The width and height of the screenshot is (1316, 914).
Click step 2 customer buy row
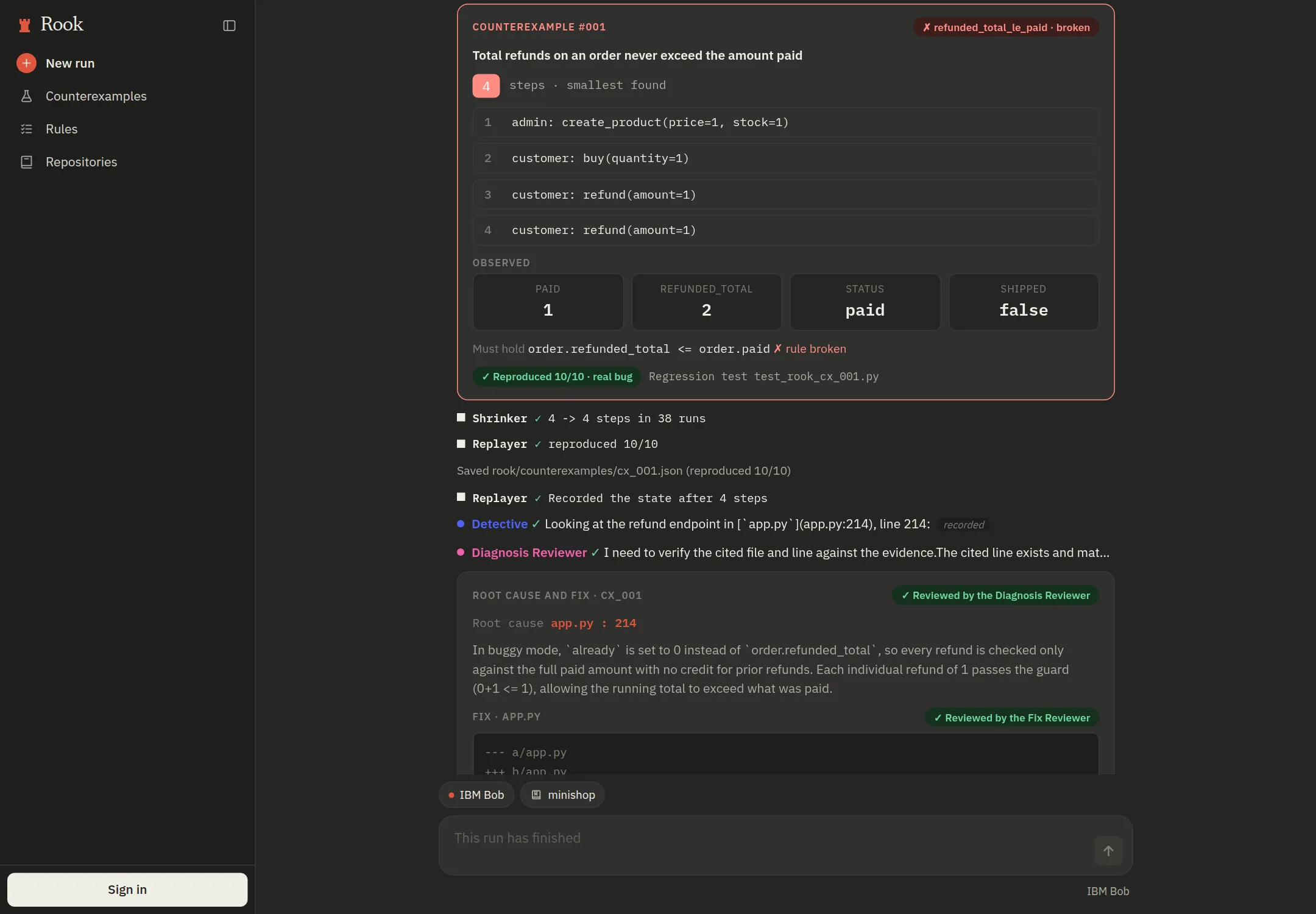pyautogui.click(x=786, y=158)
